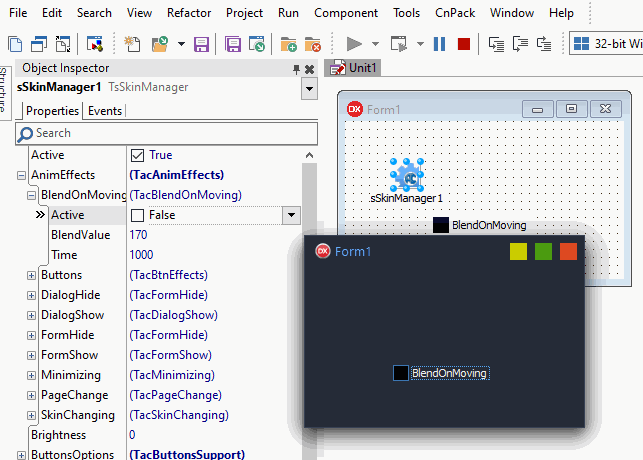The width and height of the screenshot is (643, 460).
Task: Click the Trace Into icon
Action: point(496,44)
